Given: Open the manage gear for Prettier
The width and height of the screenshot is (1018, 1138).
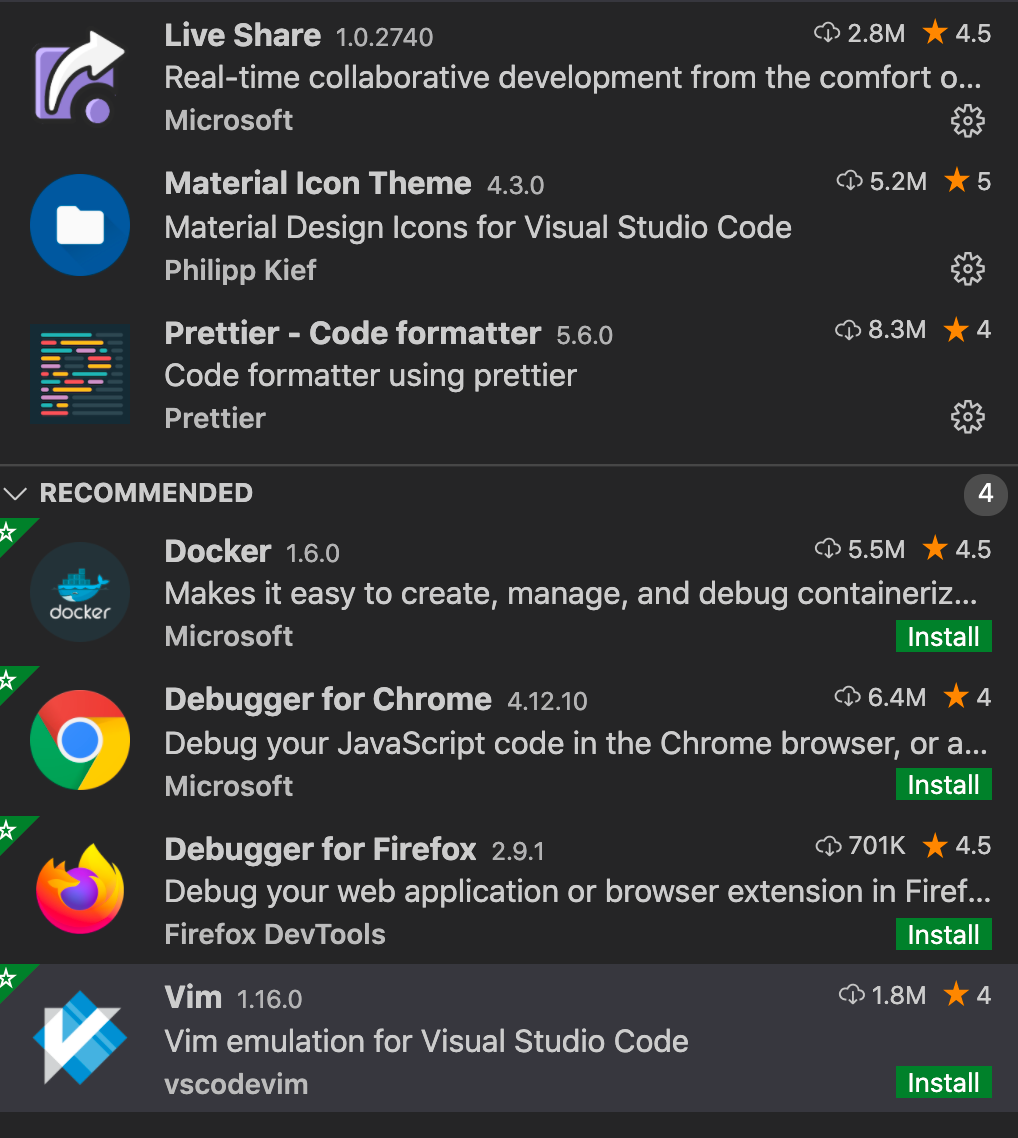Looking at the screenshot, I should point(967,417).
